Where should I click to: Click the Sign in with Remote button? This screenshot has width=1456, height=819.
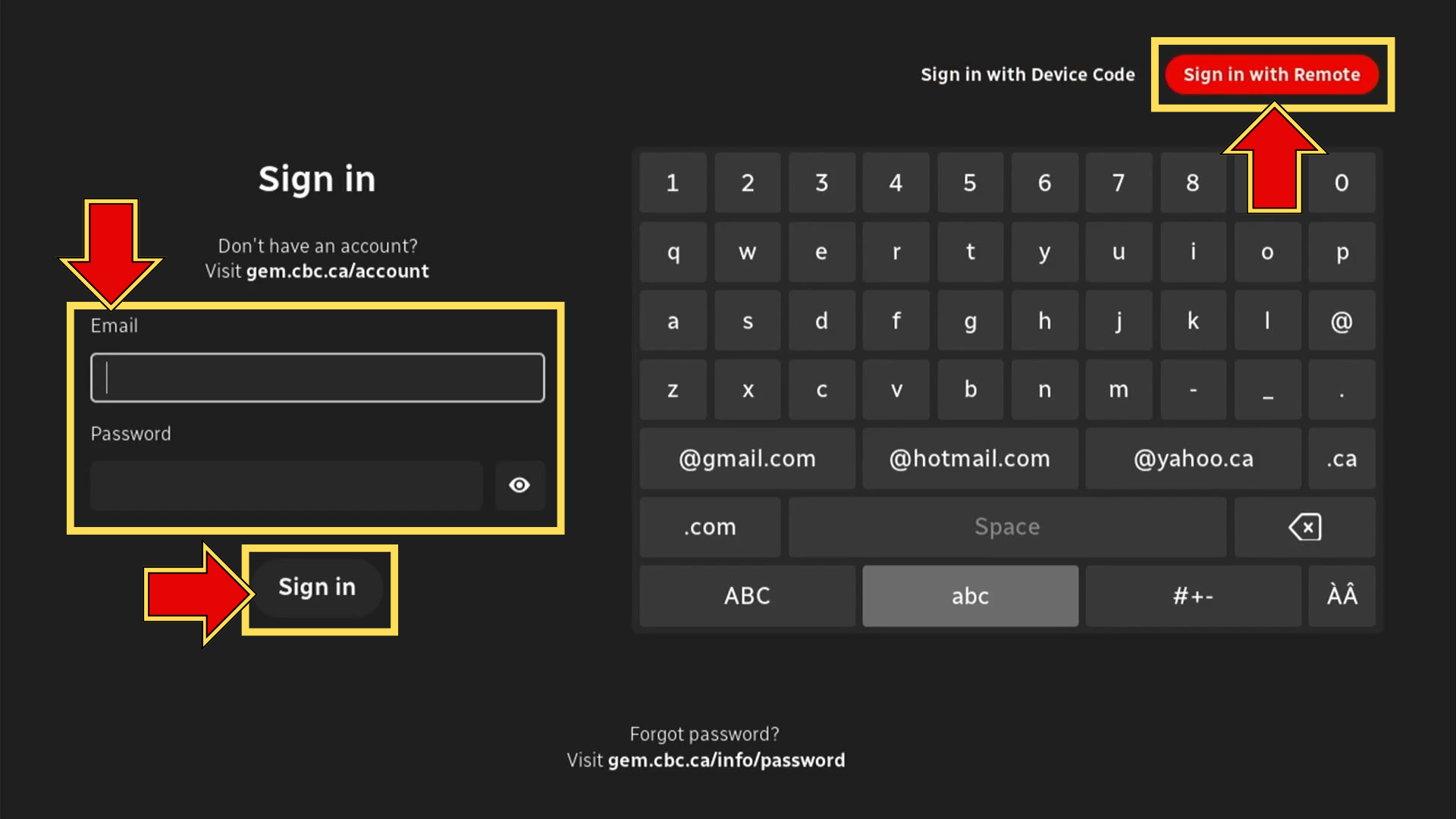click(1272, 74)
